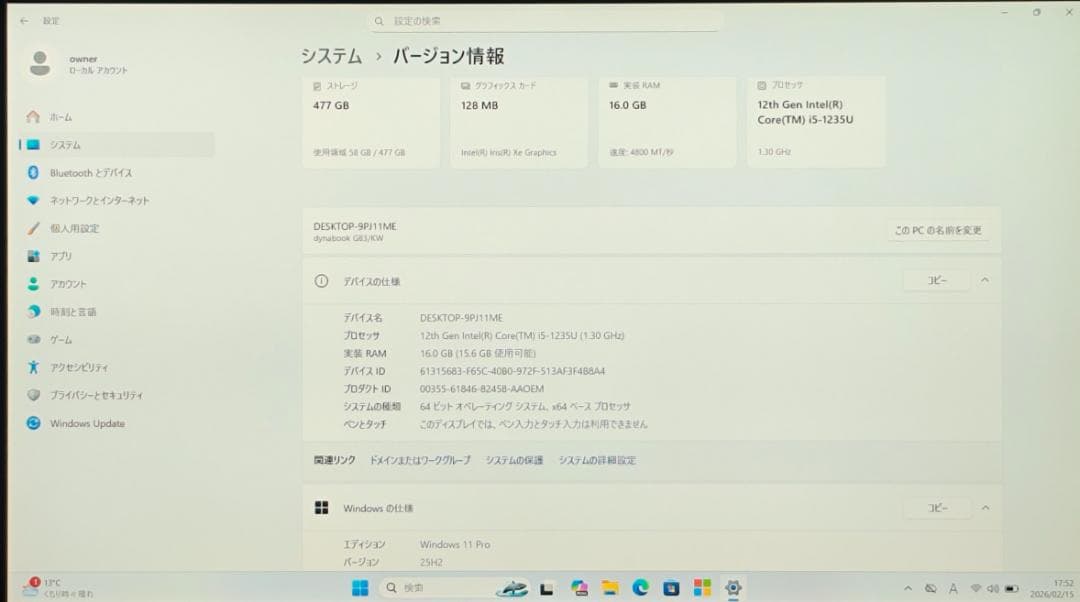Open アクセシビリティ settings
Image resolution: width=1080 pixels, height=602 pixels.
(x=117, y=368)
